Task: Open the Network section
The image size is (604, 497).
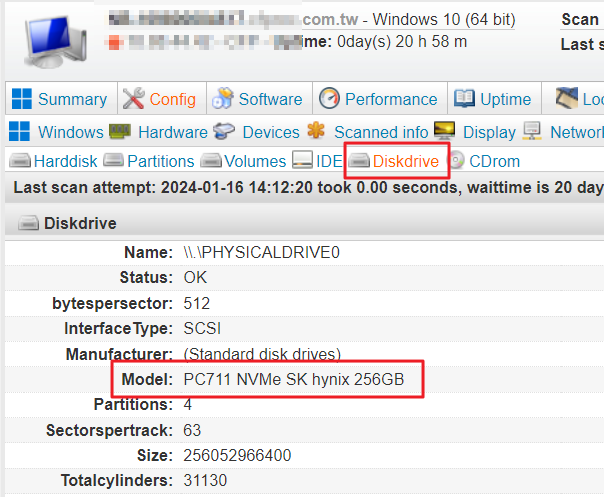Action: 576,132
